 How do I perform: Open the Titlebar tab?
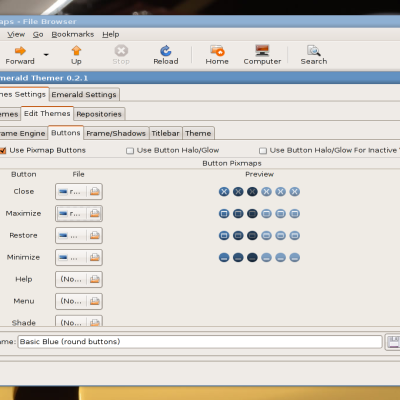166,133
